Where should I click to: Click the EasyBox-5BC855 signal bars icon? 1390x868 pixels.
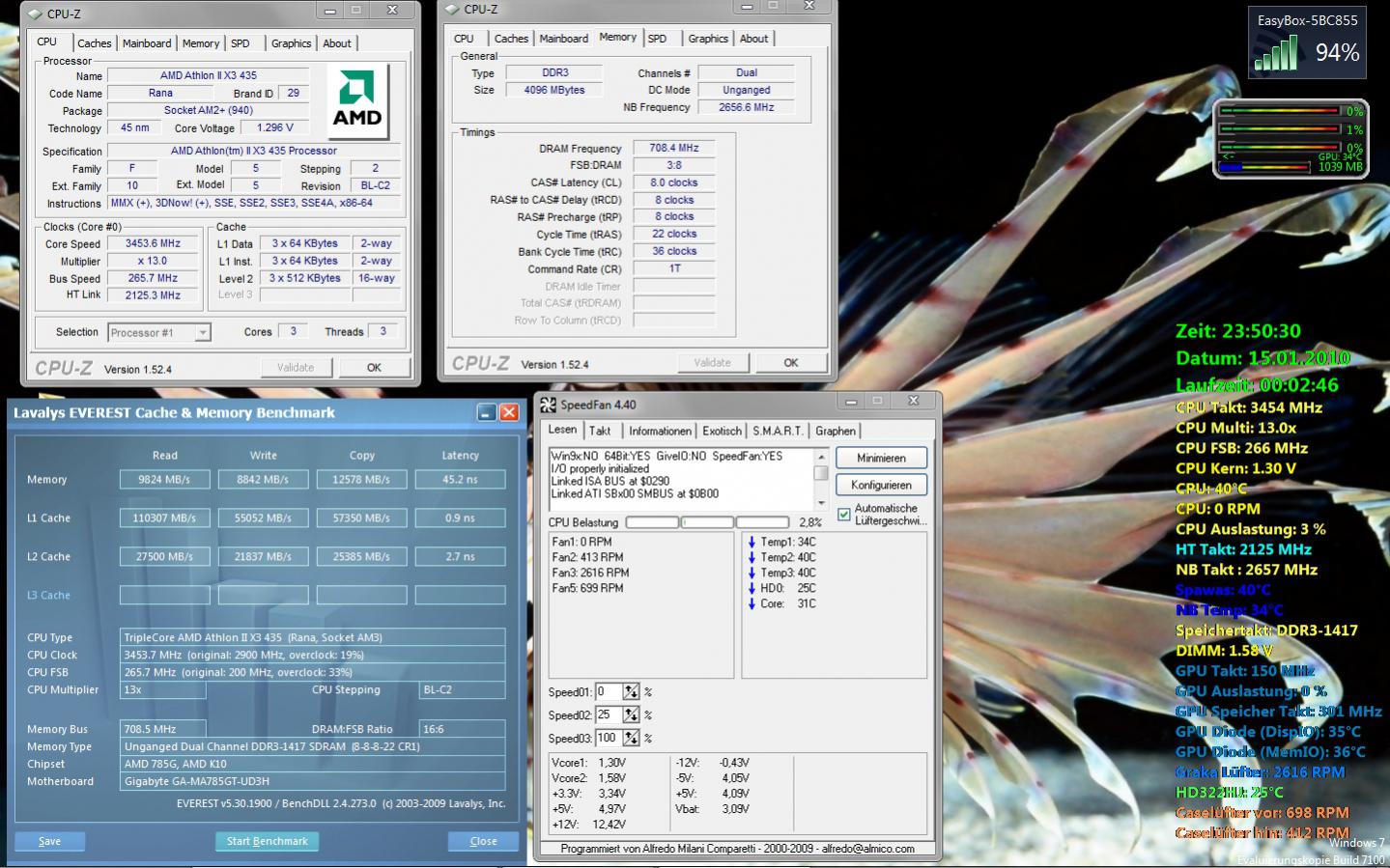(1276, 54)
